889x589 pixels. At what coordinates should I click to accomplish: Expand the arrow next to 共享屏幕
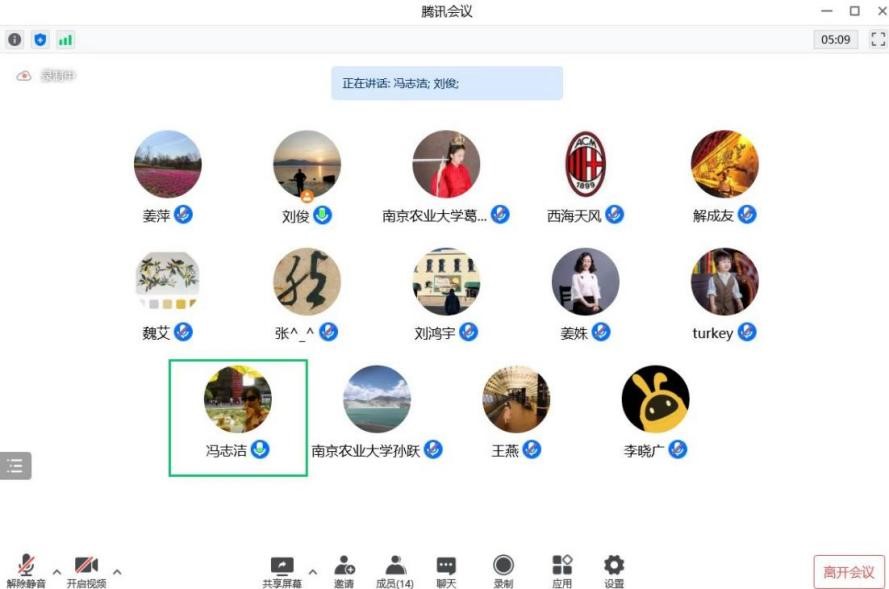312,572
